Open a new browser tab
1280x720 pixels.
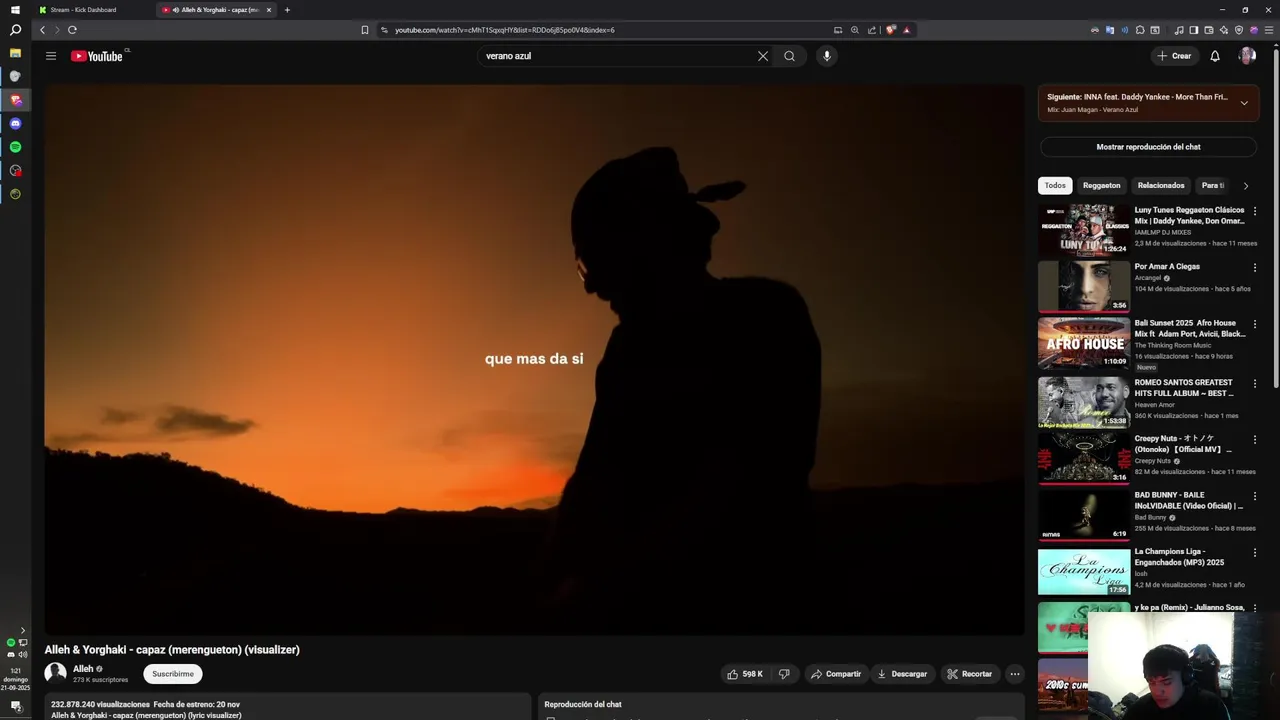(287, 10)
